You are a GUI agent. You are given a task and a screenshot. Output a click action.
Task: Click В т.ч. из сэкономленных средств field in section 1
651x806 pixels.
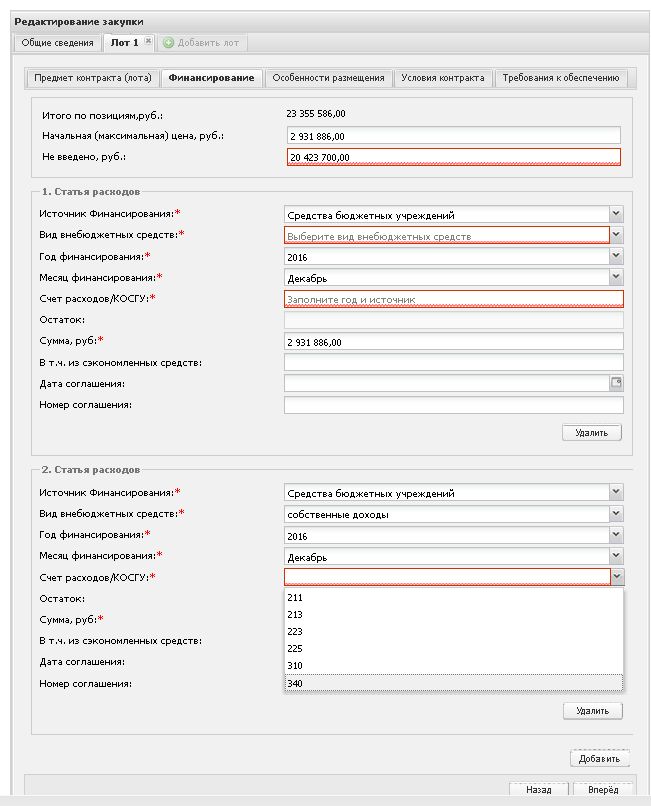click(454, 362)
